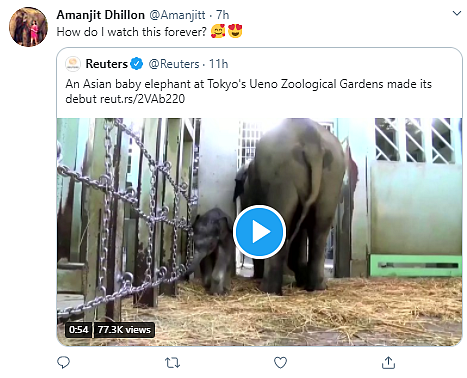The image size is (467, 378).
Task: Open the share tweet icon
Action: [x=388, y=363]
